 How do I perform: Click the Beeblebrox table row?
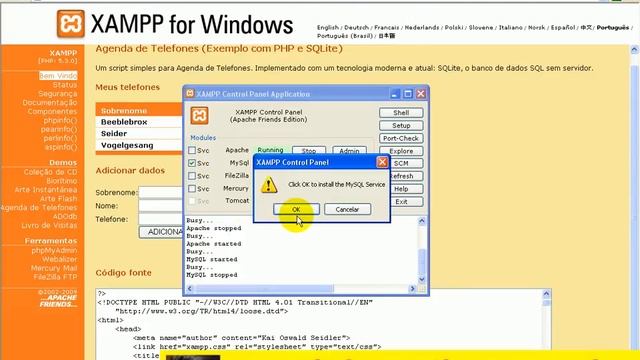[x=139, y=122]
